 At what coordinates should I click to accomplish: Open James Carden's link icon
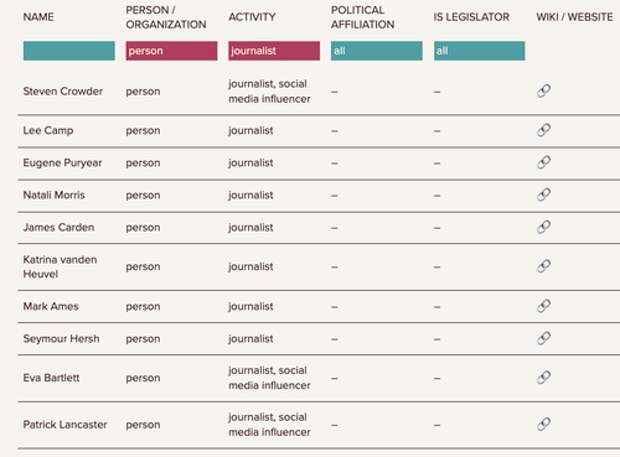pyautogui.click(x=544, y=227)
